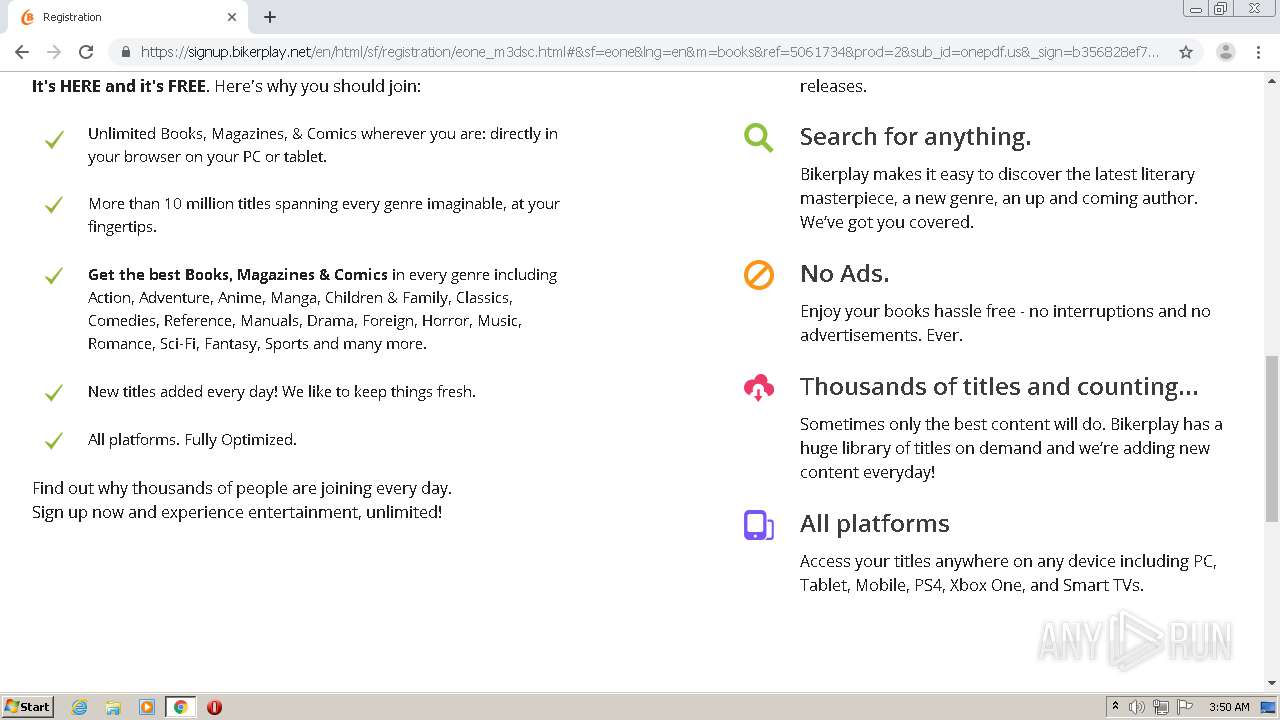The width and height of the screenshot is (1280, 720).
Task: Close the Registration tab
Action: point(232,17)
